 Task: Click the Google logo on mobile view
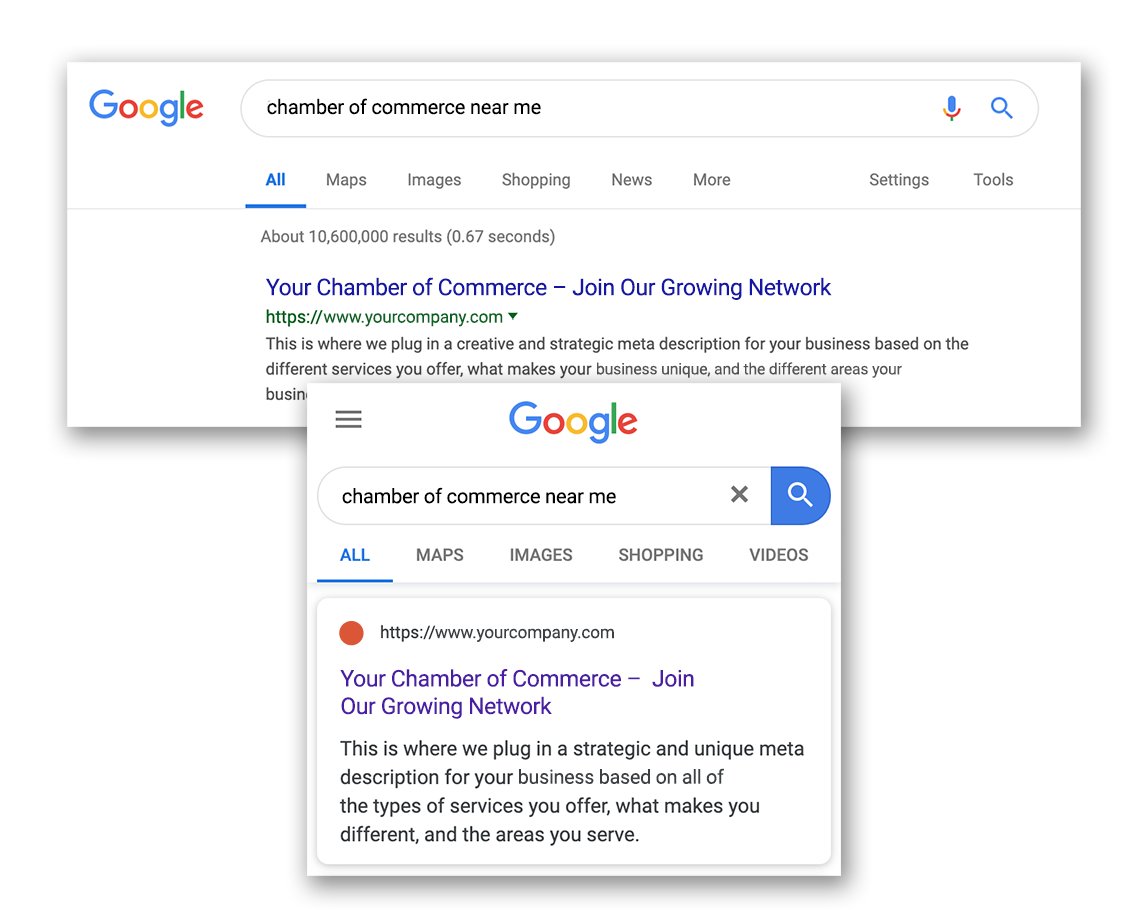573,421
